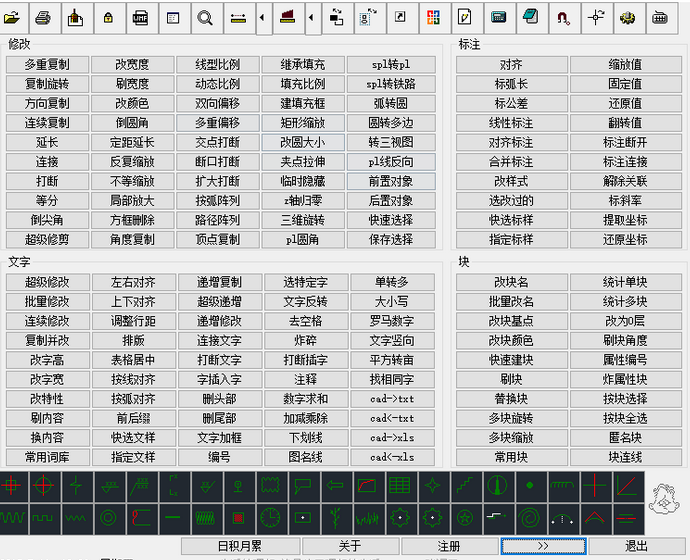Select the speech bubble symbol
The height and width of the screenshot is (560, 690).
303,486
